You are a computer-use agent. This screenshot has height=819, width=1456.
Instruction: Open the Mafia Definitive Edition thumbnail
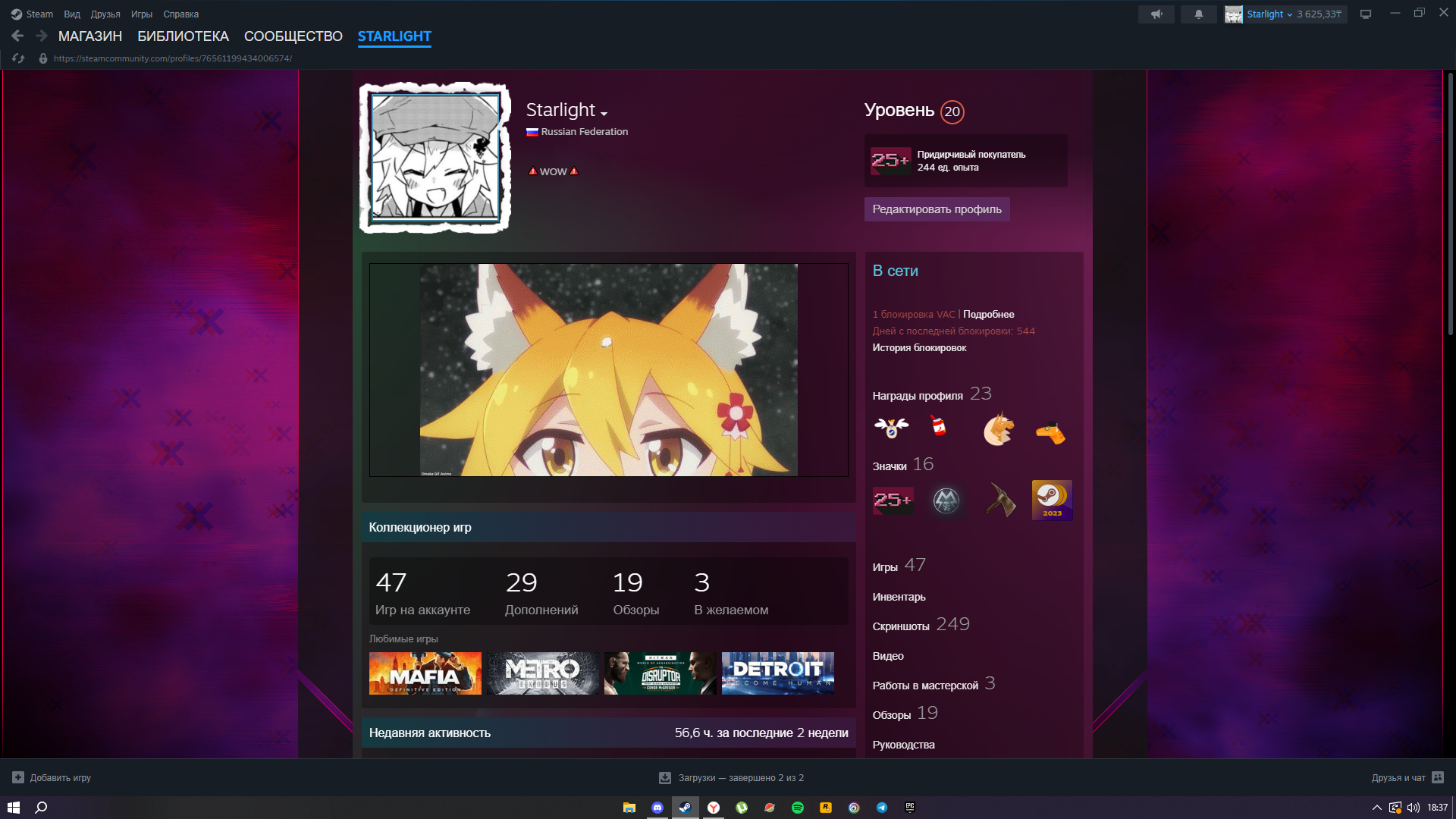[x=425, y=673]
